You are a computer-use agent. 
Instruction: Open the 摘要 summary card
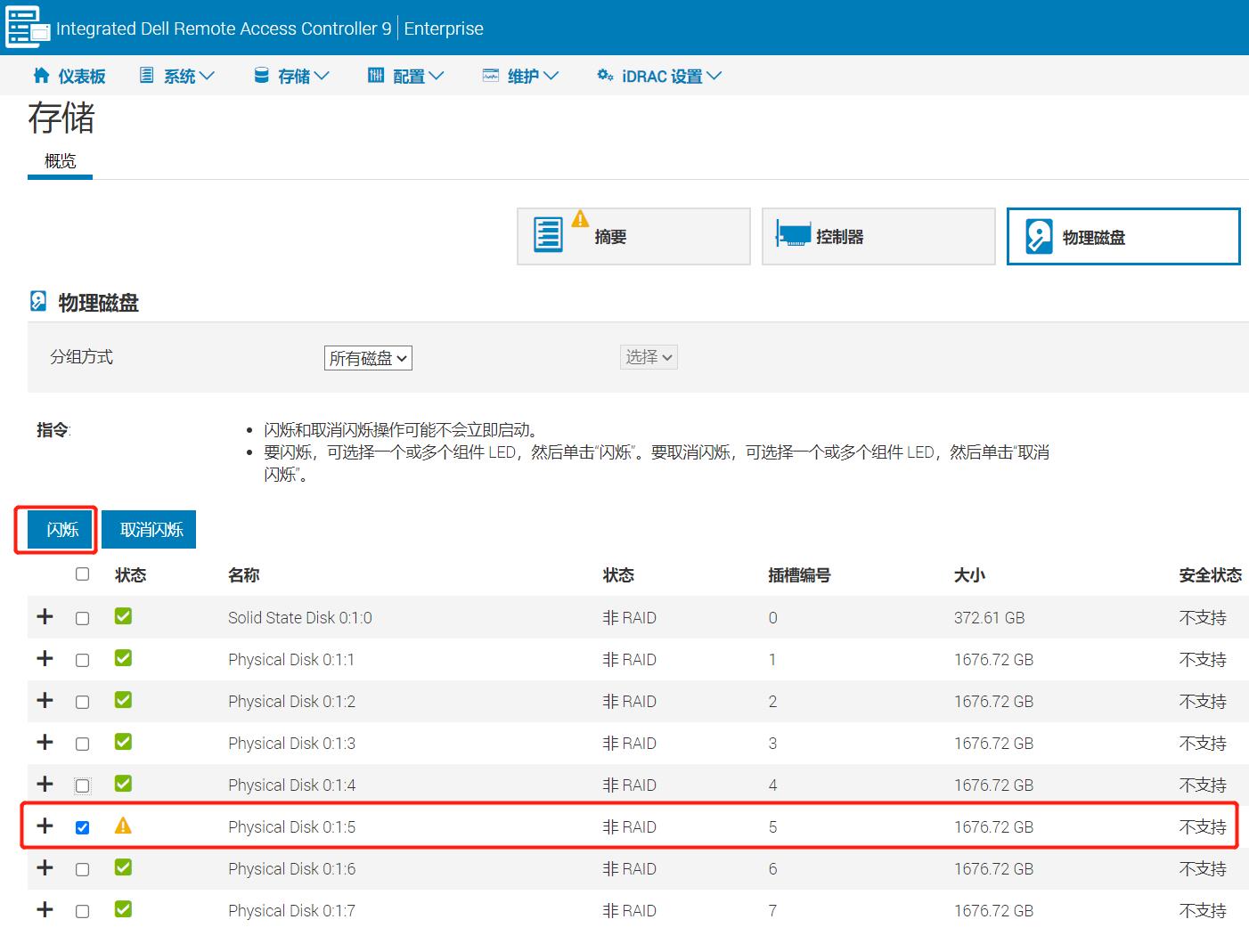(633, 236)
